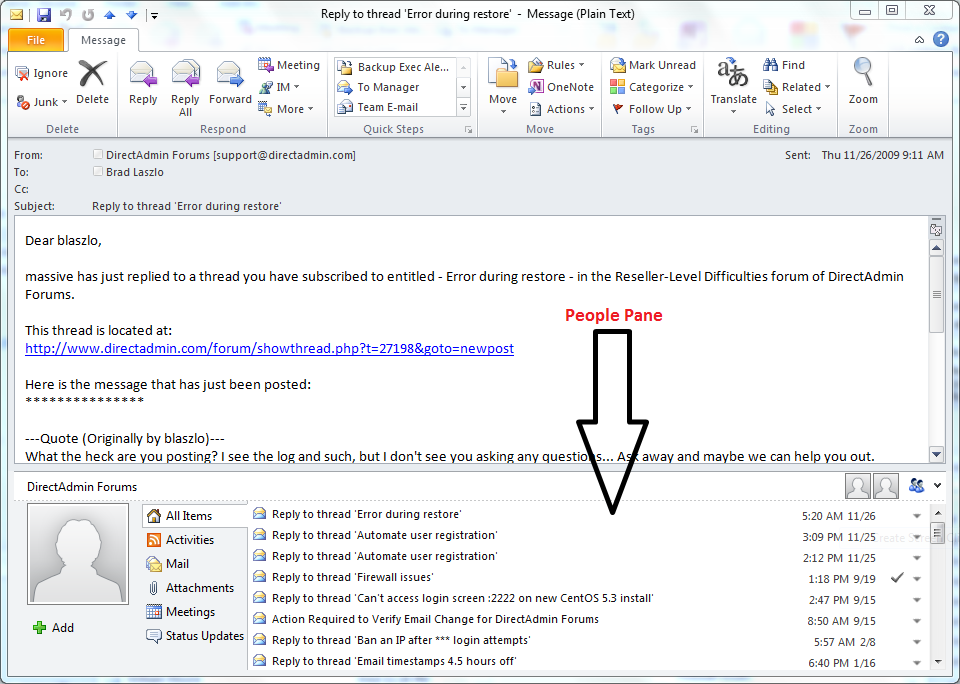Click People Pane list scrollbar down arrow
960x684 pixels.
[x=937, y=662]
